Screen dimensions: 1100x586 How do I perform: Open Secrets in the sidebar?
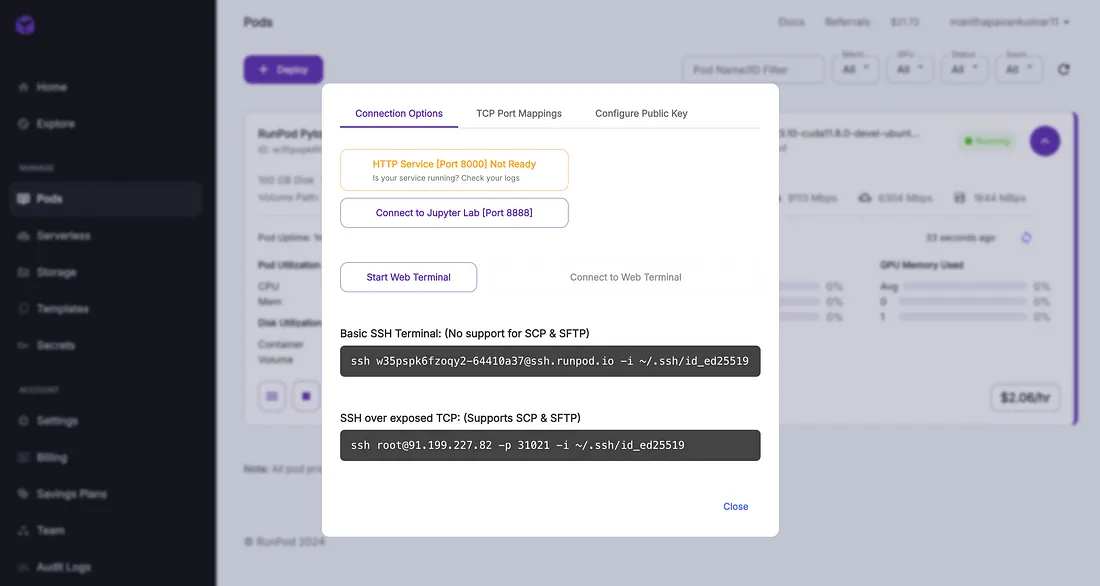point(55,345)
